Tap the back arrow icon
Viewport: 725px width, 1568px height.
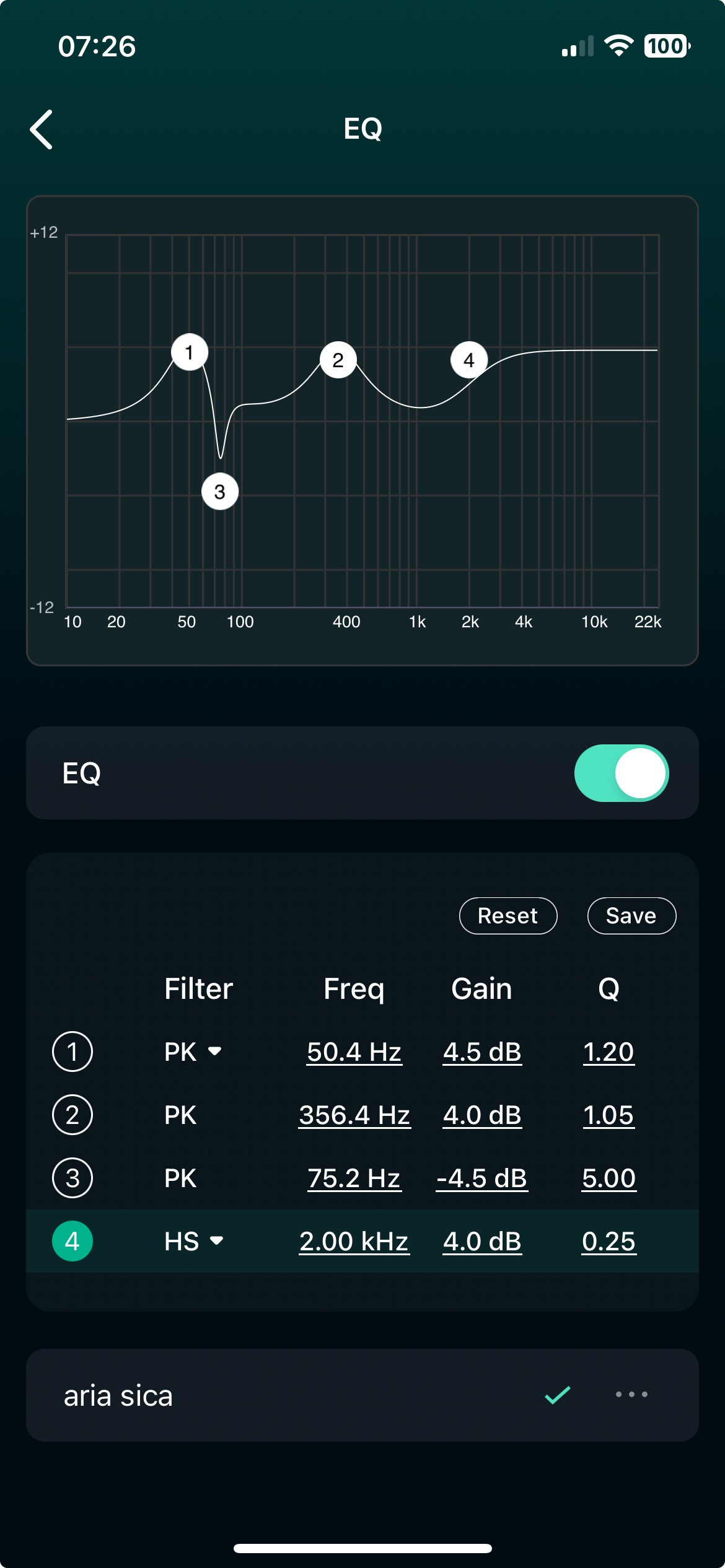(x=42, y=129)
